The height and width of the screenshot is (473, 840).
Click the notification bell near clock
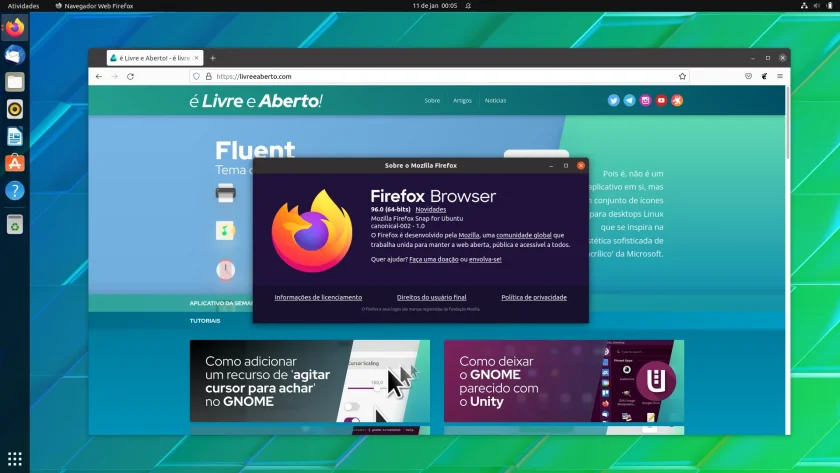(x=468, y=5)
